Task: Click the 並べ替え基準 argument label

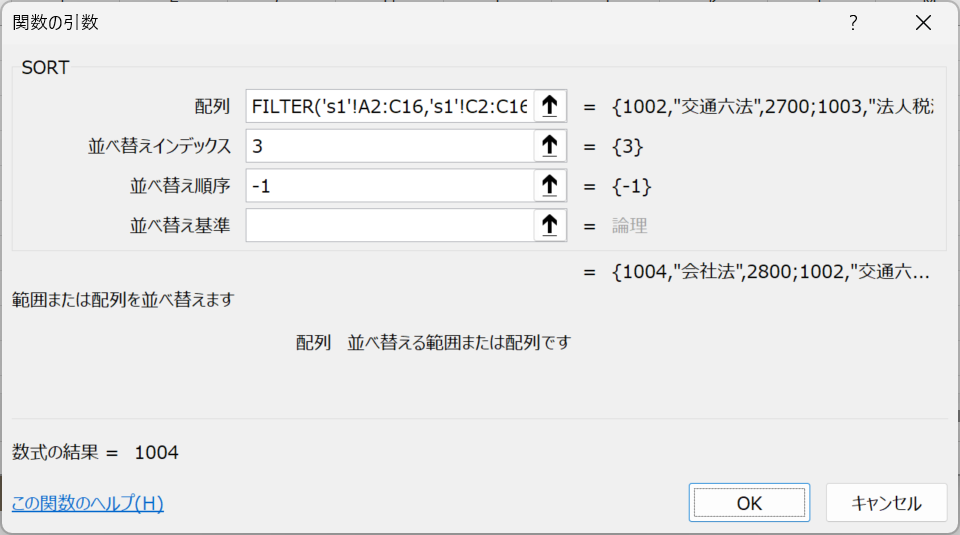Action: [180, 226]
